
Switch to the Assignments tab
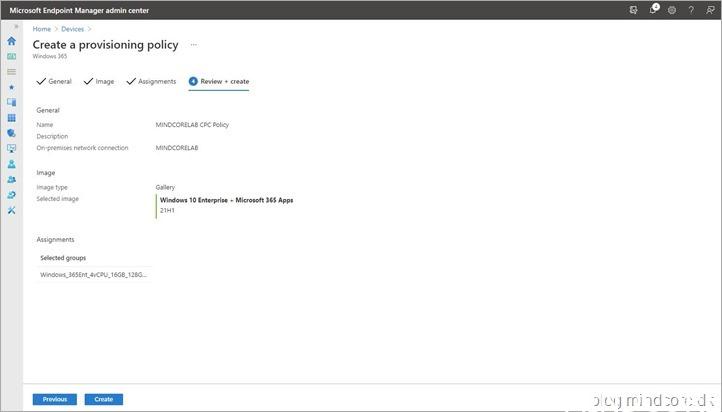click(x=151, y=81)
